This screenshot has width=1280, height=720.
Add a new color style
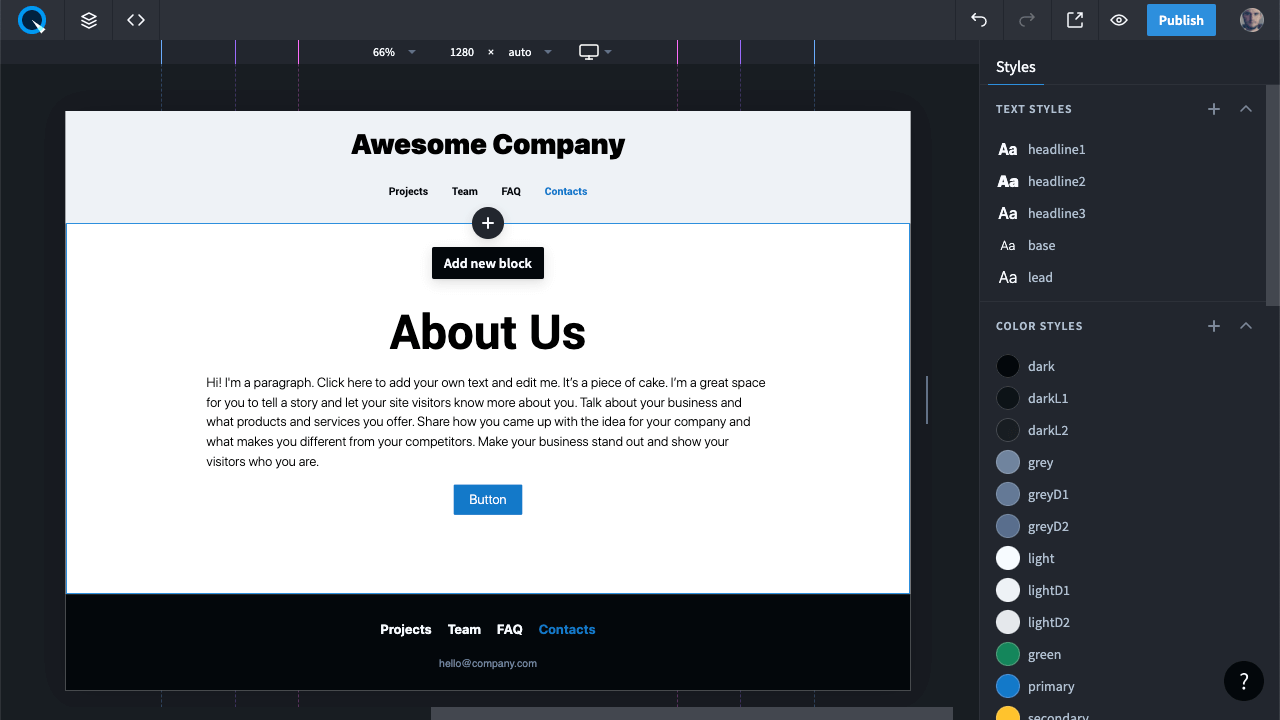(x=1214, y=326)
